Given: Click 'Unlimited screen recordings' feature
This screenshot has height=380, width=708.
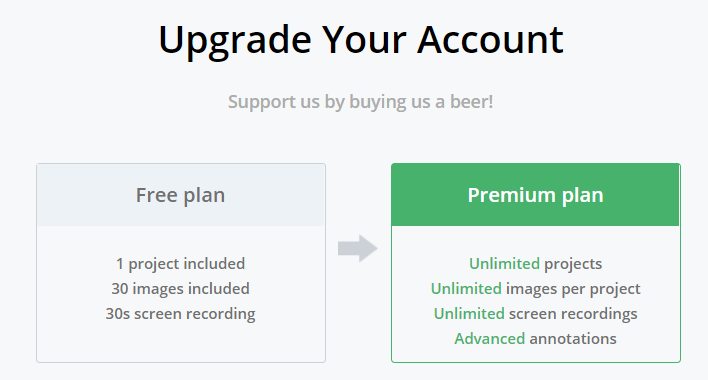Looking at the screenshot, I should [536, 314].
